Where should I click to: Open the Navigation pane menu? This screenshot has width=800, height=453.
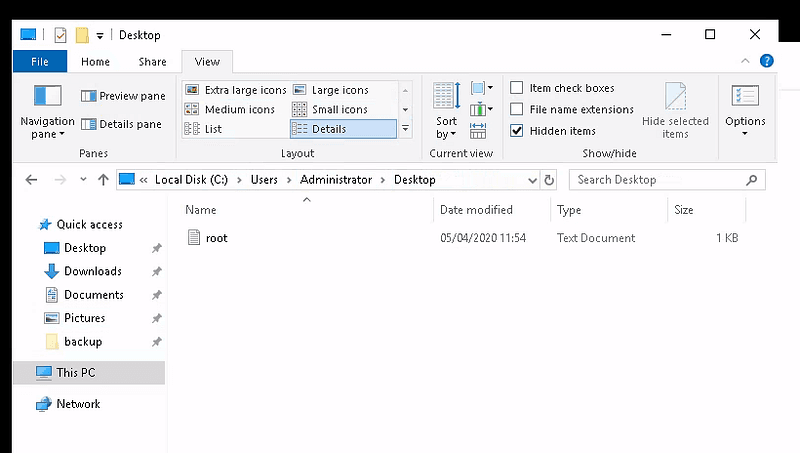point(47,112)
